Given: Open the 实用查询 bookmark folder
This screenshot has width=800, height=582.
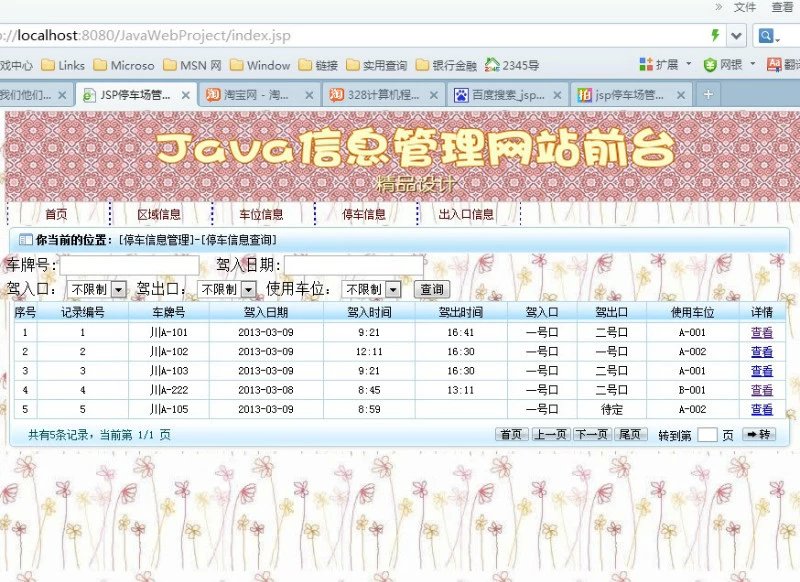Looking at the screenshot, I should tap(377, 65).
